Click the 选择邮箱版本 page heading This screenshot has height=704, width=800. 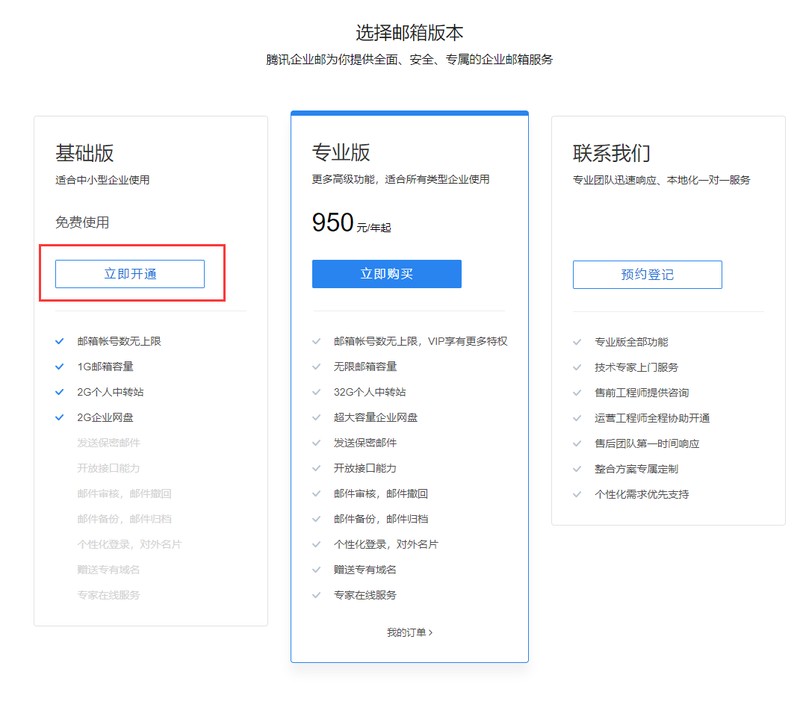tap(409, 33)
